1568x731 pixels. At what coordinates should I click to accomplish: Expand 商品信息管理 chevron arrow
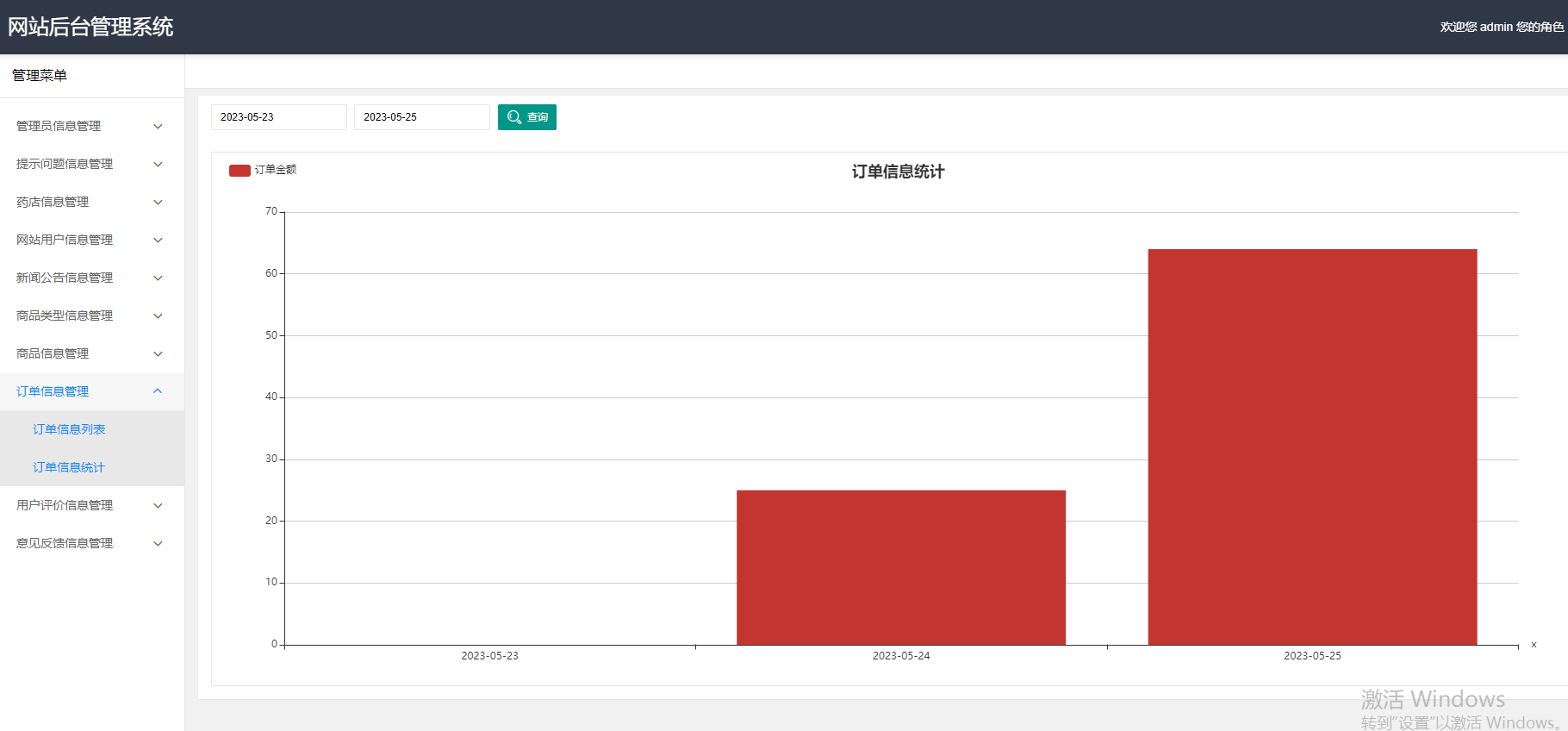click(x=158, y=353)
